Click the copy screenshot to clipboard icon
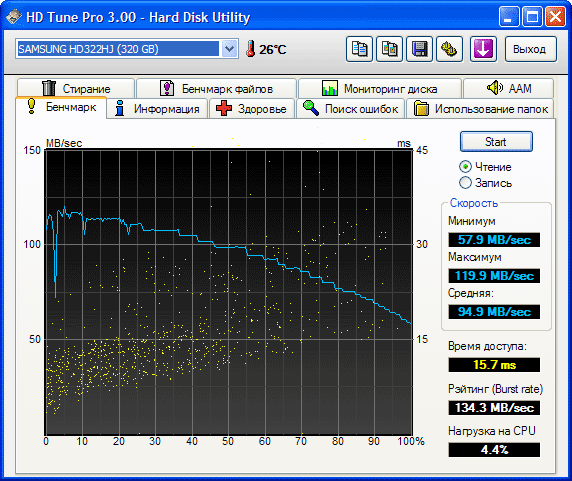This screenshot has height=481, width=572. [x=389, y=49]
